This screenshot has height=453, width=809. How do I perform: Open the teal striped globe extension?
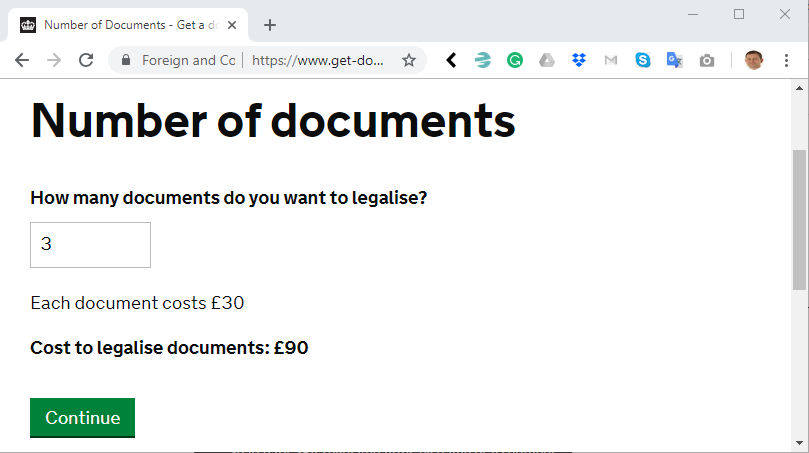[x=482, y=60]
